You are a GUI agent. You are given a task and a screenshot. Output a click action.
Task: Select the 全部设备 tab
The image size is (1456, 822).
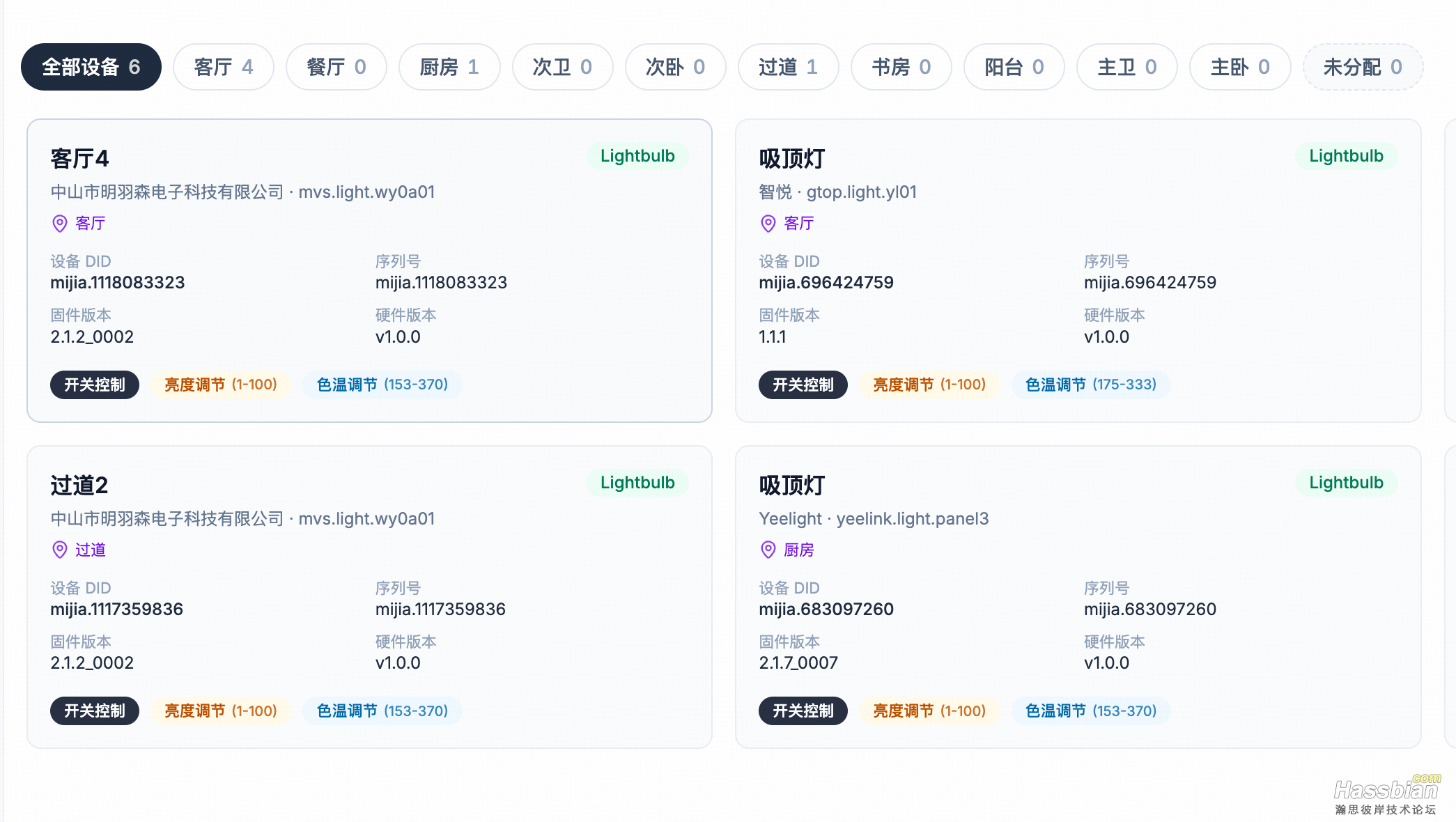[91, 67]
